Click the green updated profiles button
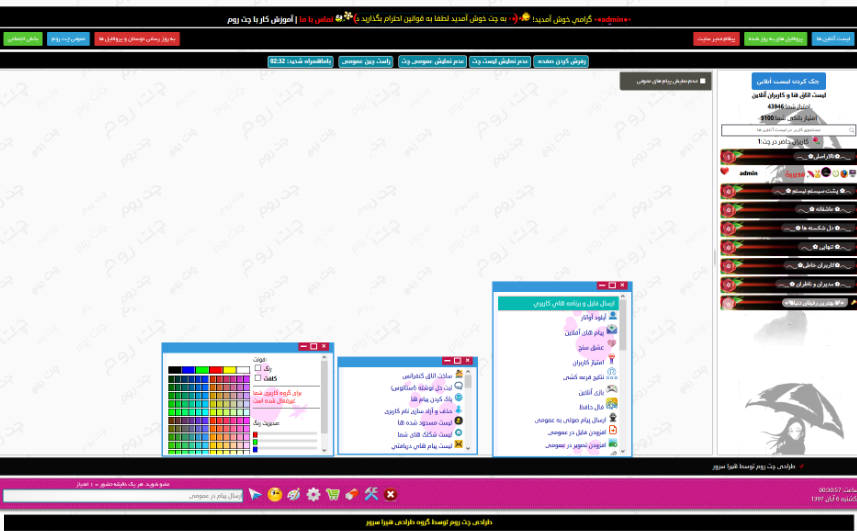Screen dimensions: 857x531 [775, 39]
